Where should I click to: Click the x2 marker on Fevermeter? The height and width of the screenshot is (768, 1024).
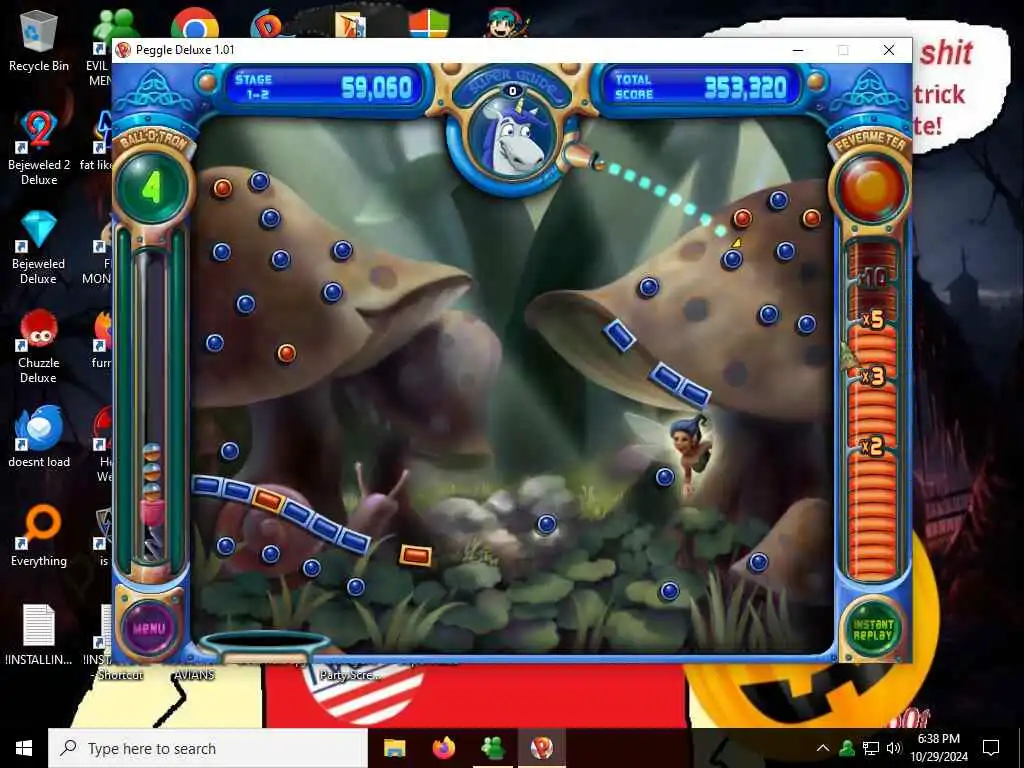click(x=873, y=447)
